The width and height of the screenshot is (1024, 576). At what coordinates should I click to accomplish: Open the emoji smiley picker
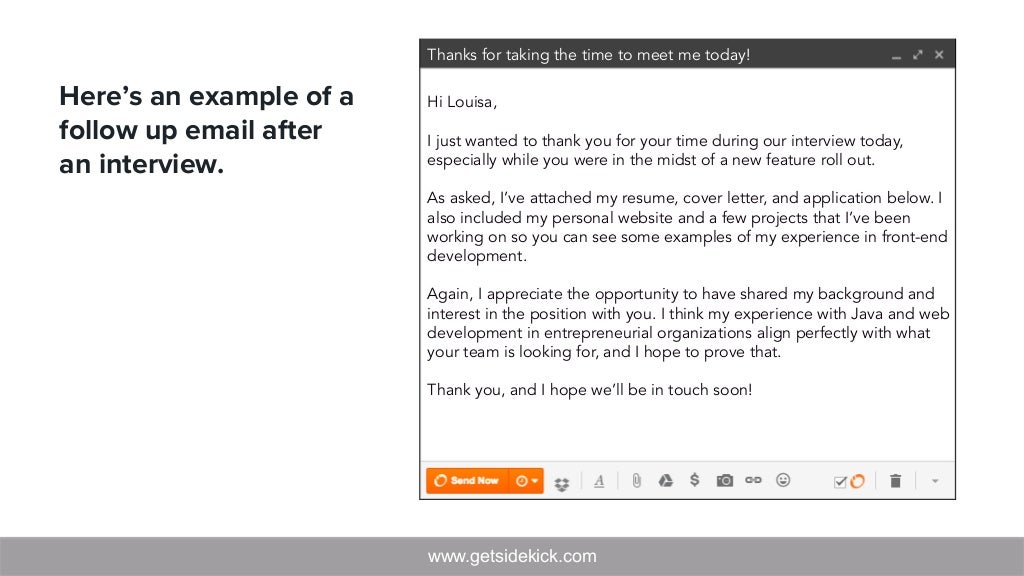(x=783, y=480)
